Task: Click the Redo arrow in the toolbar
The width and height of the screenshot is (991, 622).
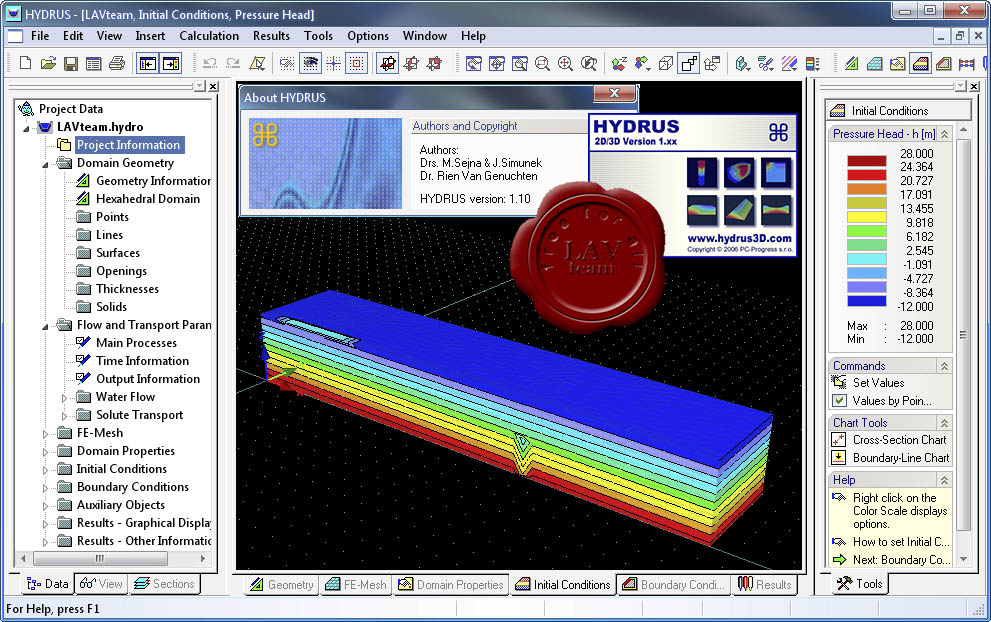Action: [x=233, y=63]
